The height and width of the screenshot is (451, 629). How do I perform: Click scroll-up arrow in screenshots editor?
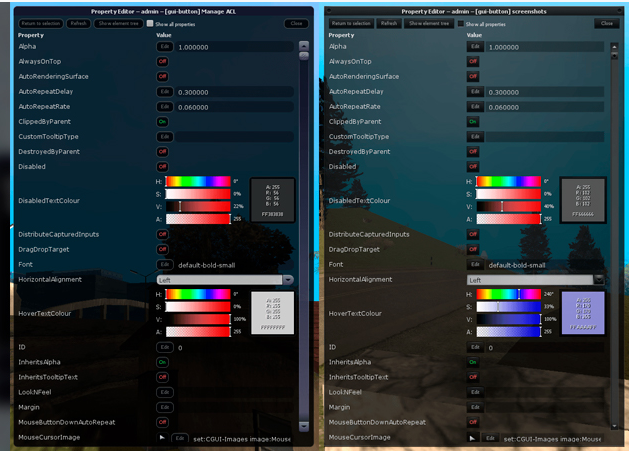point(614,47)
